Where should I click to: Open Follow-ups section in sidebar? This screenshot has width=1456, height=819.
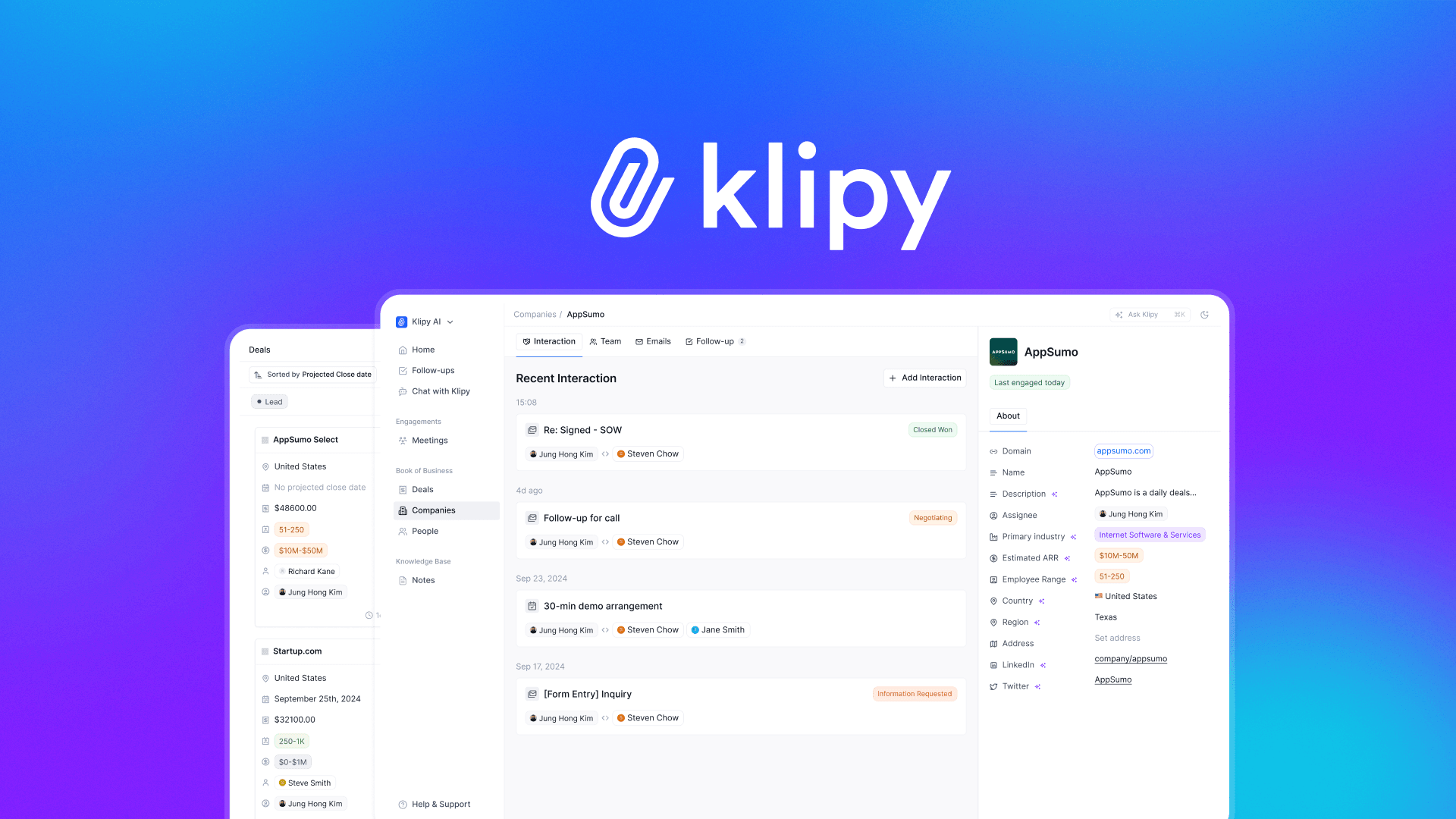click(x=433, y=370)
